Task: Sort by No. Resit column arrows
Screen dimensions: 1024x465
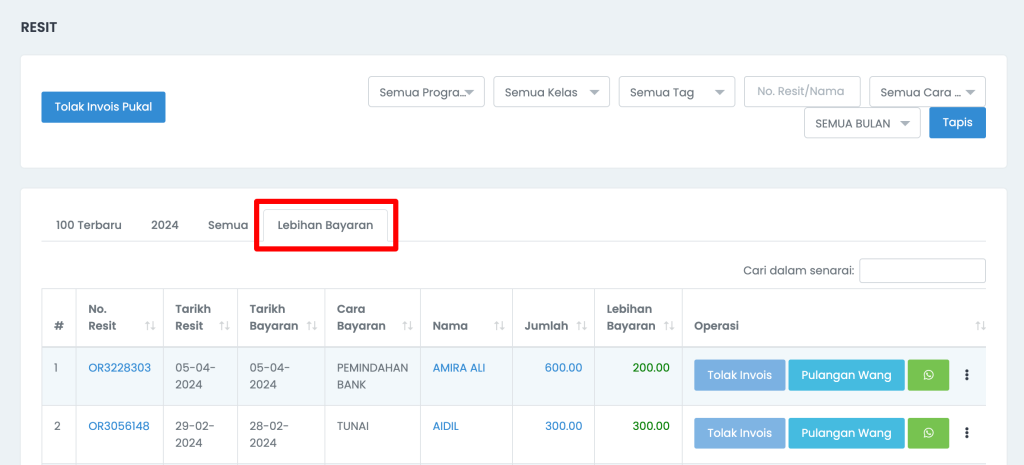Action: 150,325
